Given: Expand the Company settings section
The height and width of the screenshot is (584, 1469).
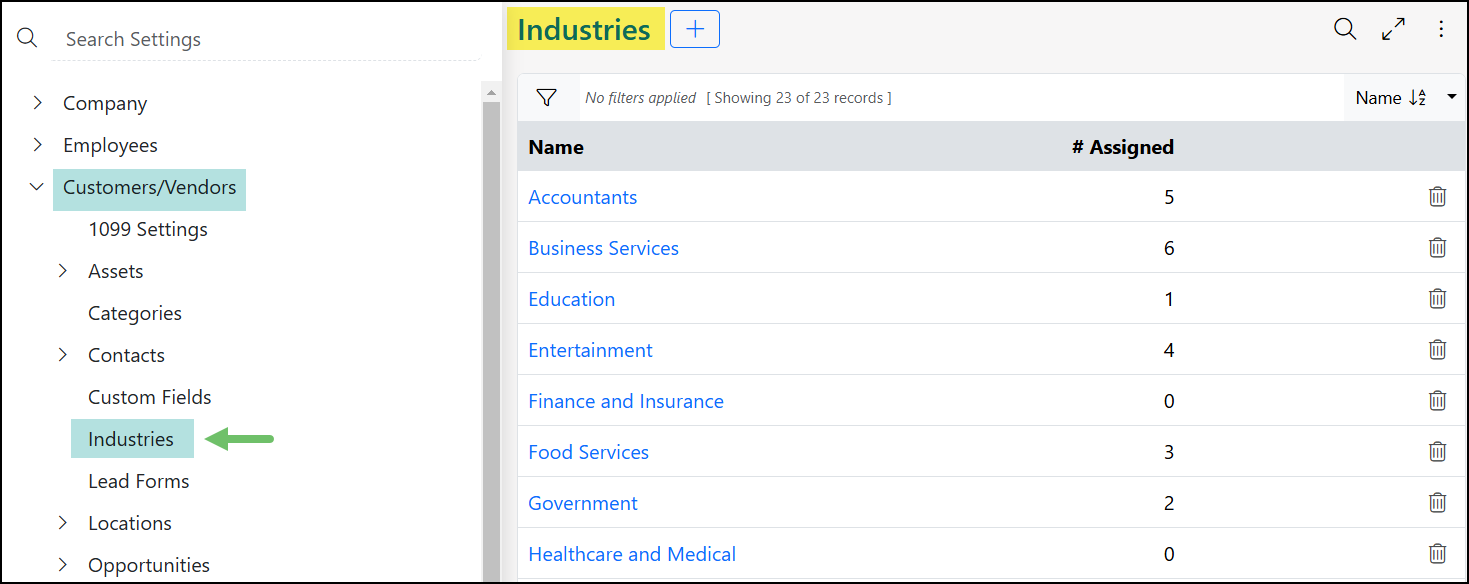Looking at the screenshot, I should 37,102.
